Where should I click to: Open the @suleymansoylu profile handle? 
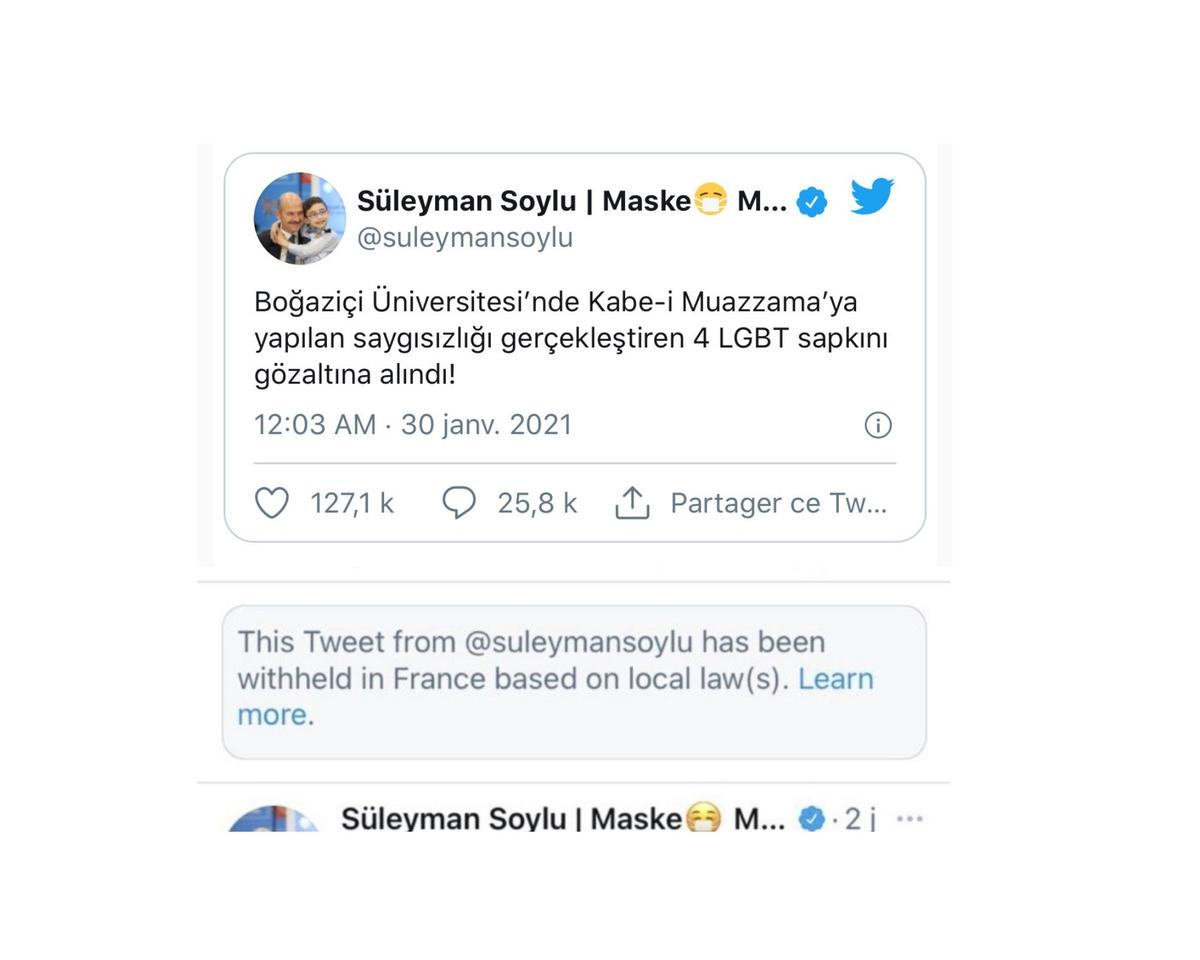coord(463,237)
